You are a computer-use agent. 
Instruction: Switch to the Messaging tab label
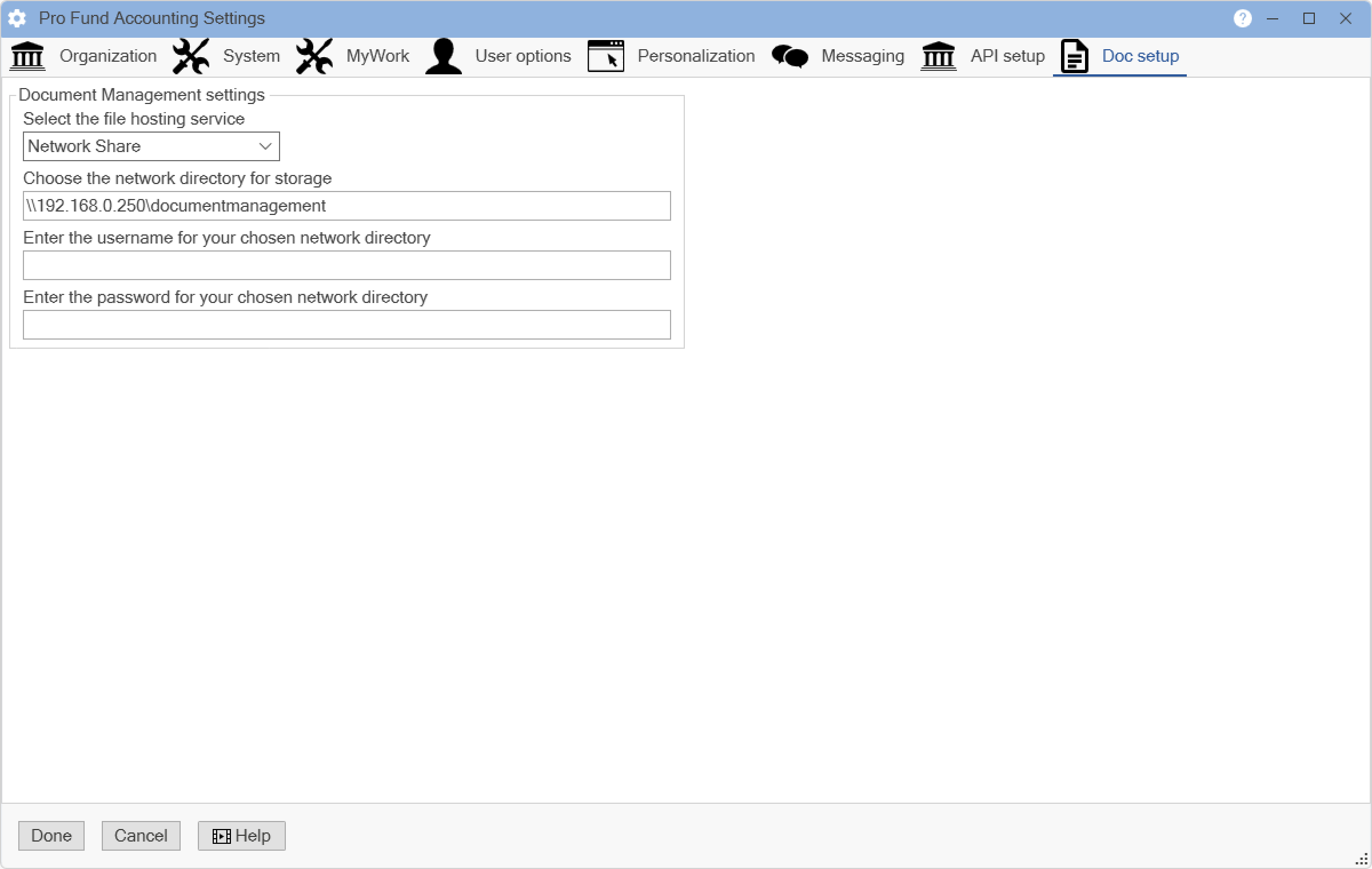coord(863,56)
